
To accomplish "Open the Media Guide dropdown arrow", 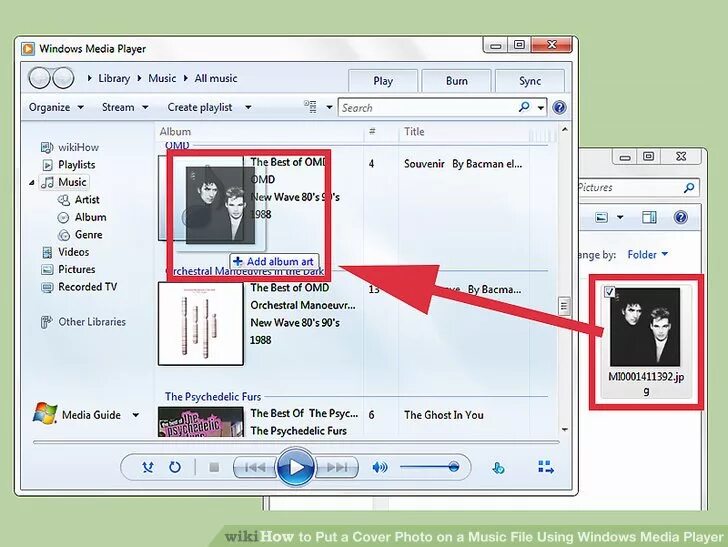I will tap(136, 415).
